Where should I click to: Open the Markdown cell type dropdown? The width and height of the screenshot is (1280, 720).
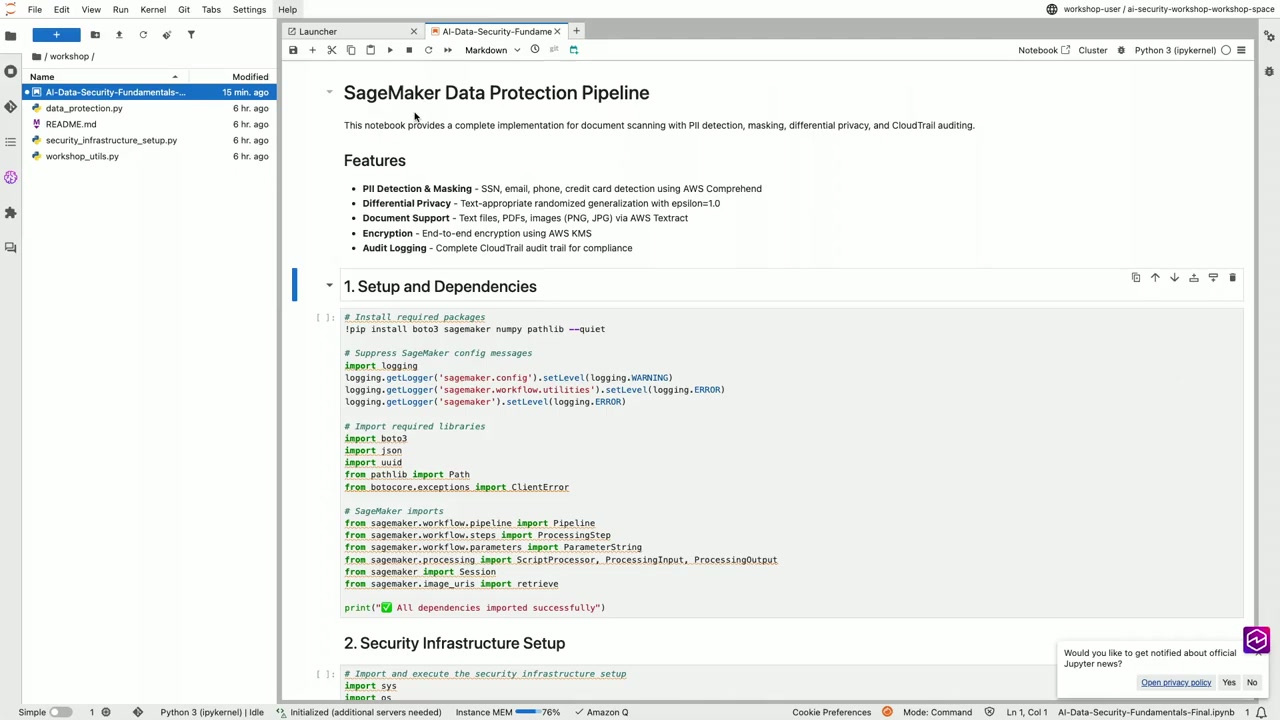pos(493,50)
